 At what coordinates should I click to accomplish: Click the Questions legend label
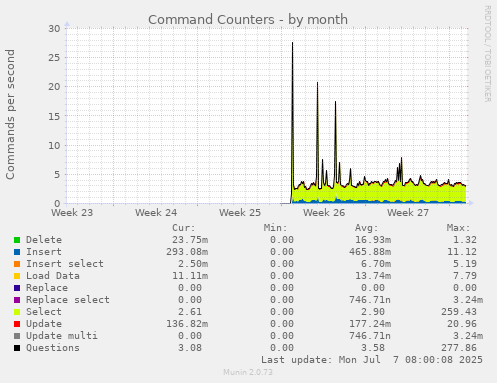(x=53, y=348)
